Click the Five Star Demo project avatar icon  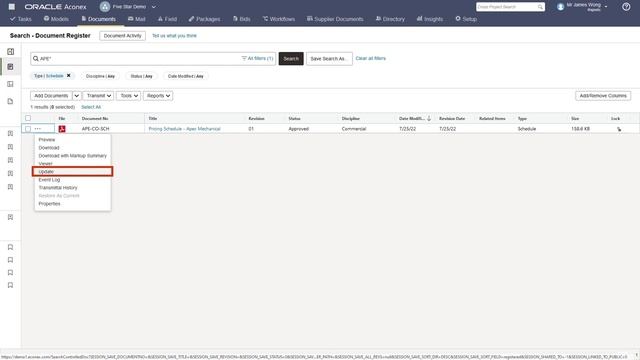point(105,7)
